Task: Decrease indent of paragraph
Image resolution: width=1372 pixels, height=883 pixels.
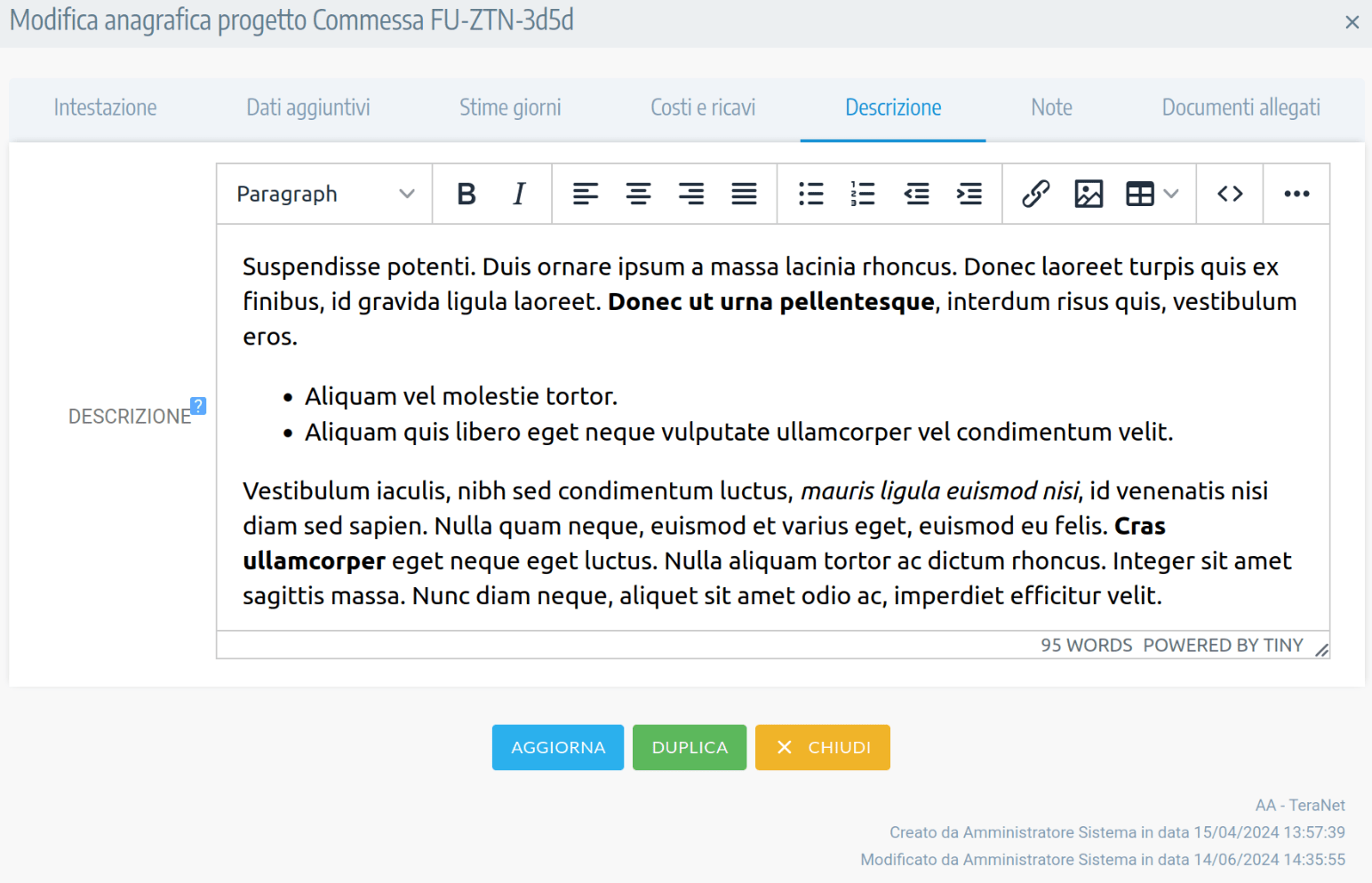Action: click(x=916, y=194)
